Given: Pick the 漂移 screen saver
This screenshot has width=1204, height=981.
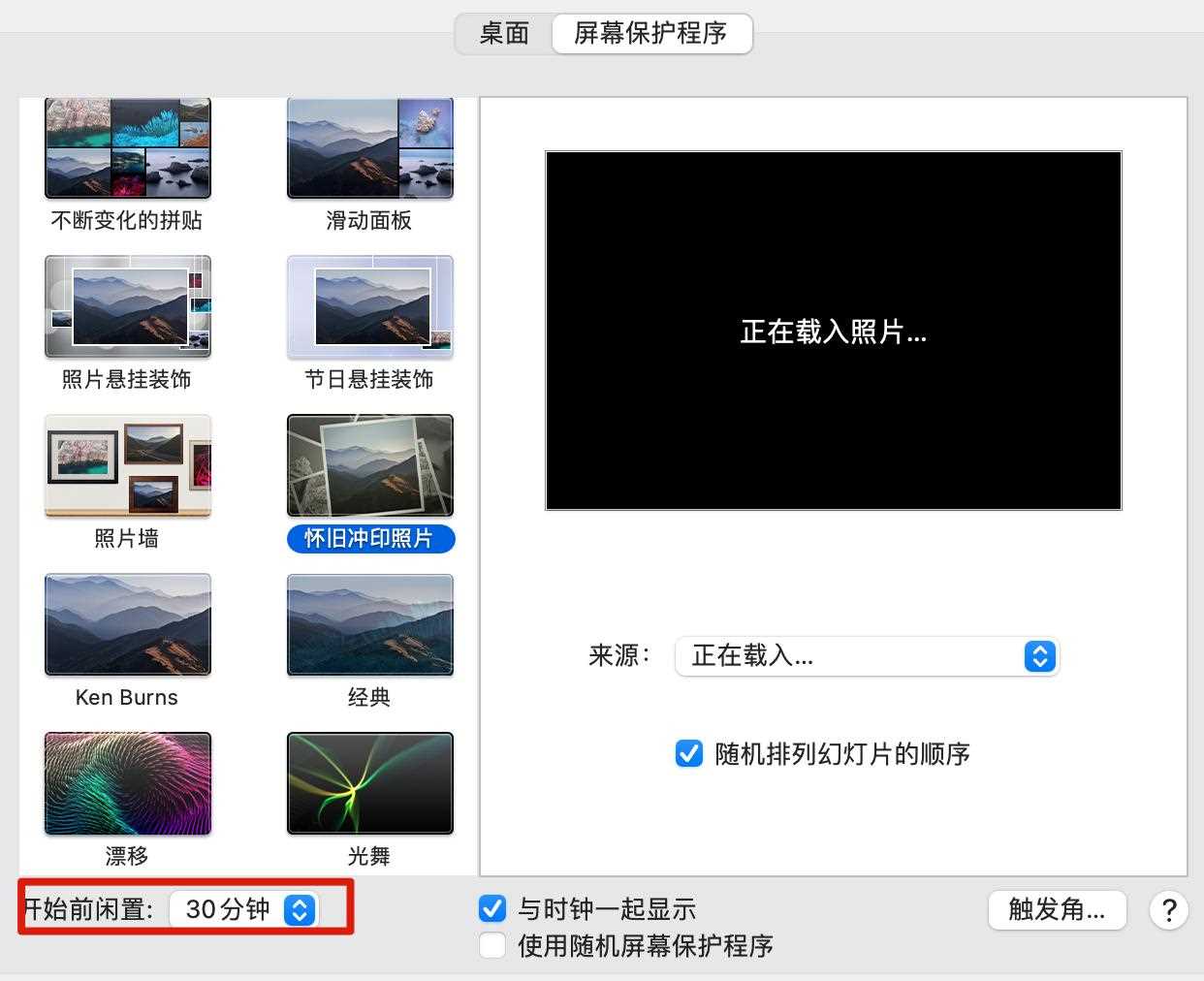Looking at the screenshot, I should (x=127, y=783).
